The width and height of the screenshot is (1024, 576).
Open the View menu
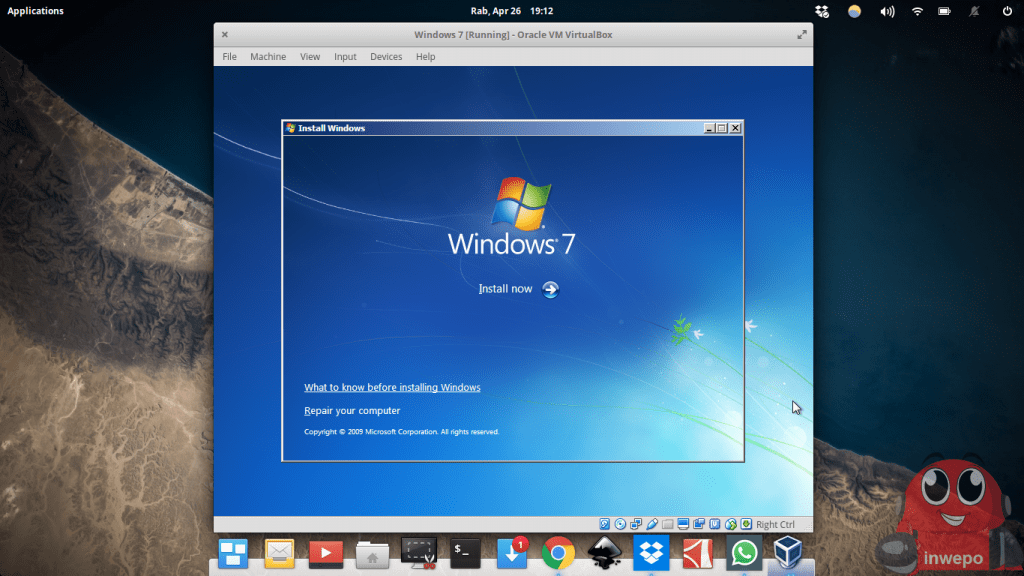(x=310, y=57)
